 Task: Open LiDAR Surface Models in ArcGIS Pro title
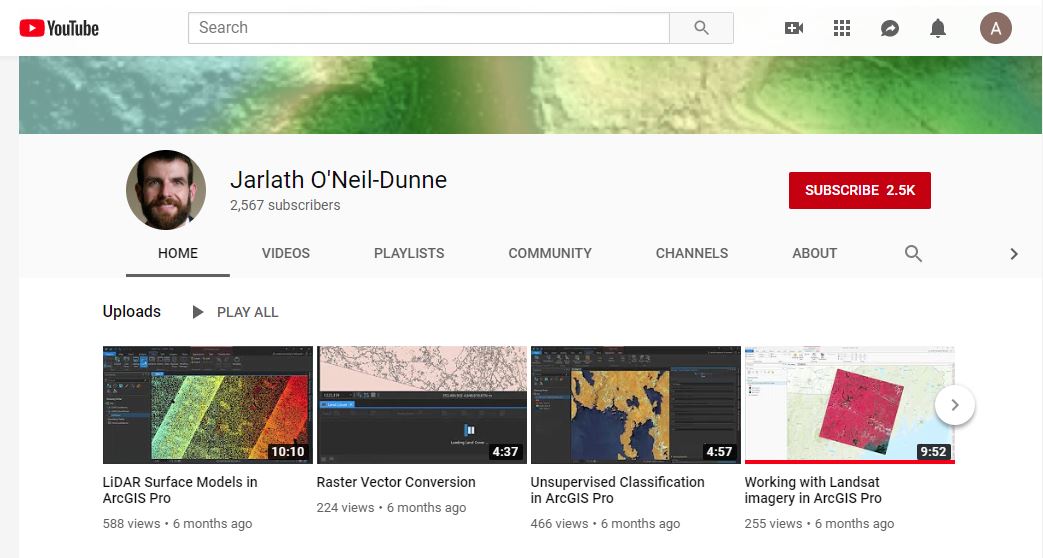(x=180, y=490)
